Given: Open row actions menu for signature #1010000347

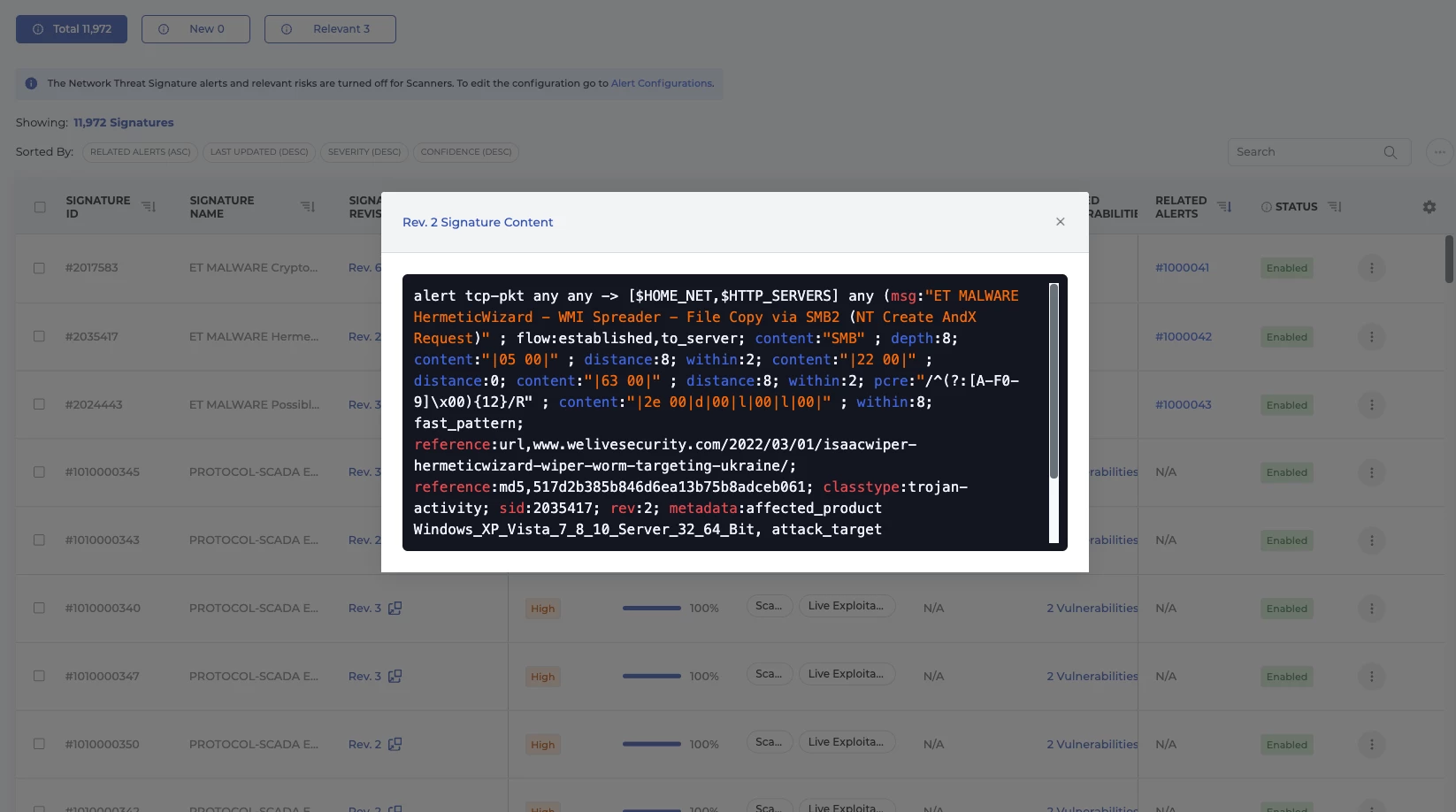Looking at the screenshot, I should point(1371,677).
